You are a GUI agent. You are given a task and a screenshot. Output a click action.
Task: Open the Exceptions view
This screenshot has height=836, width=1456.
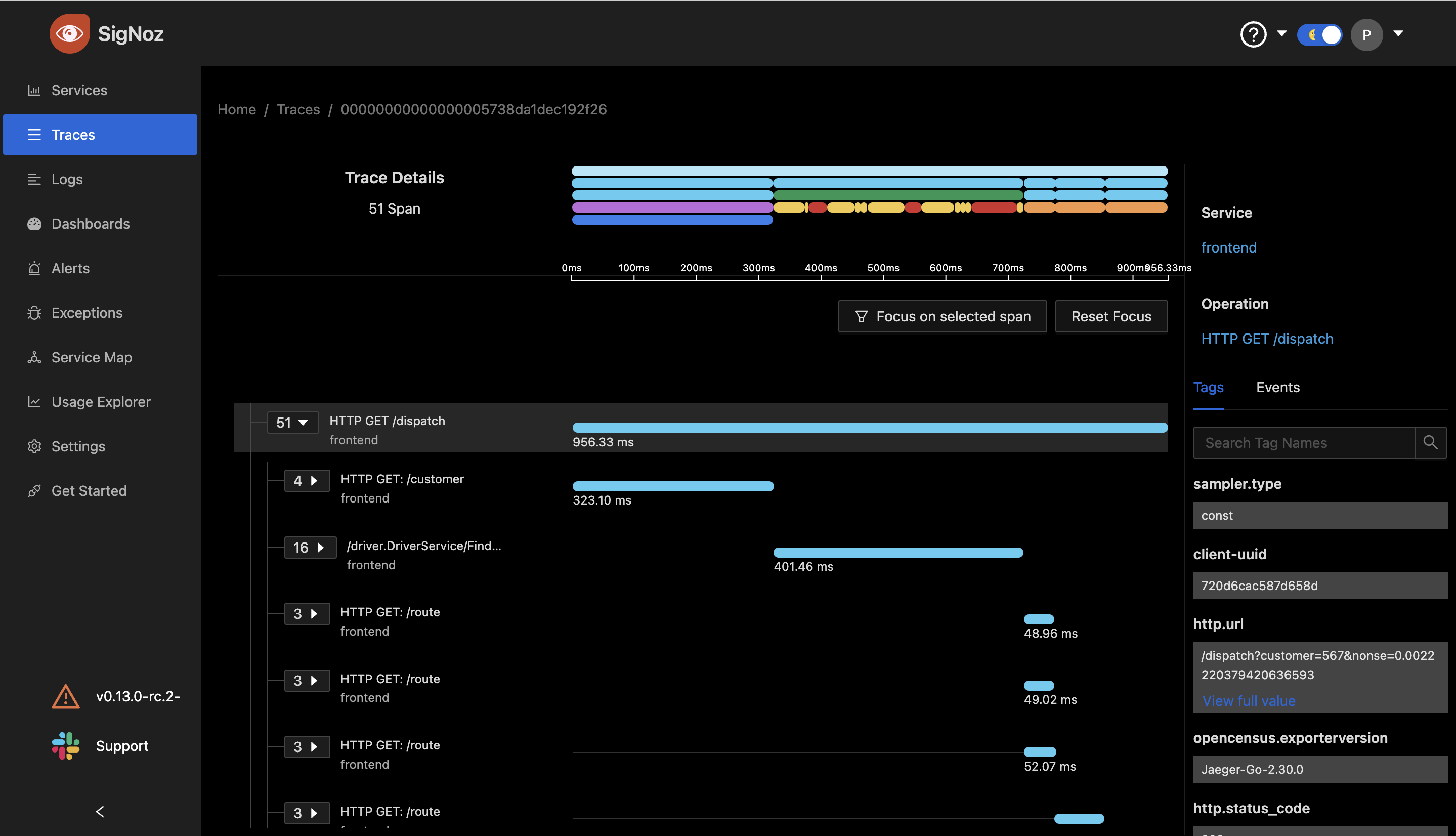[x=87, y=312]
